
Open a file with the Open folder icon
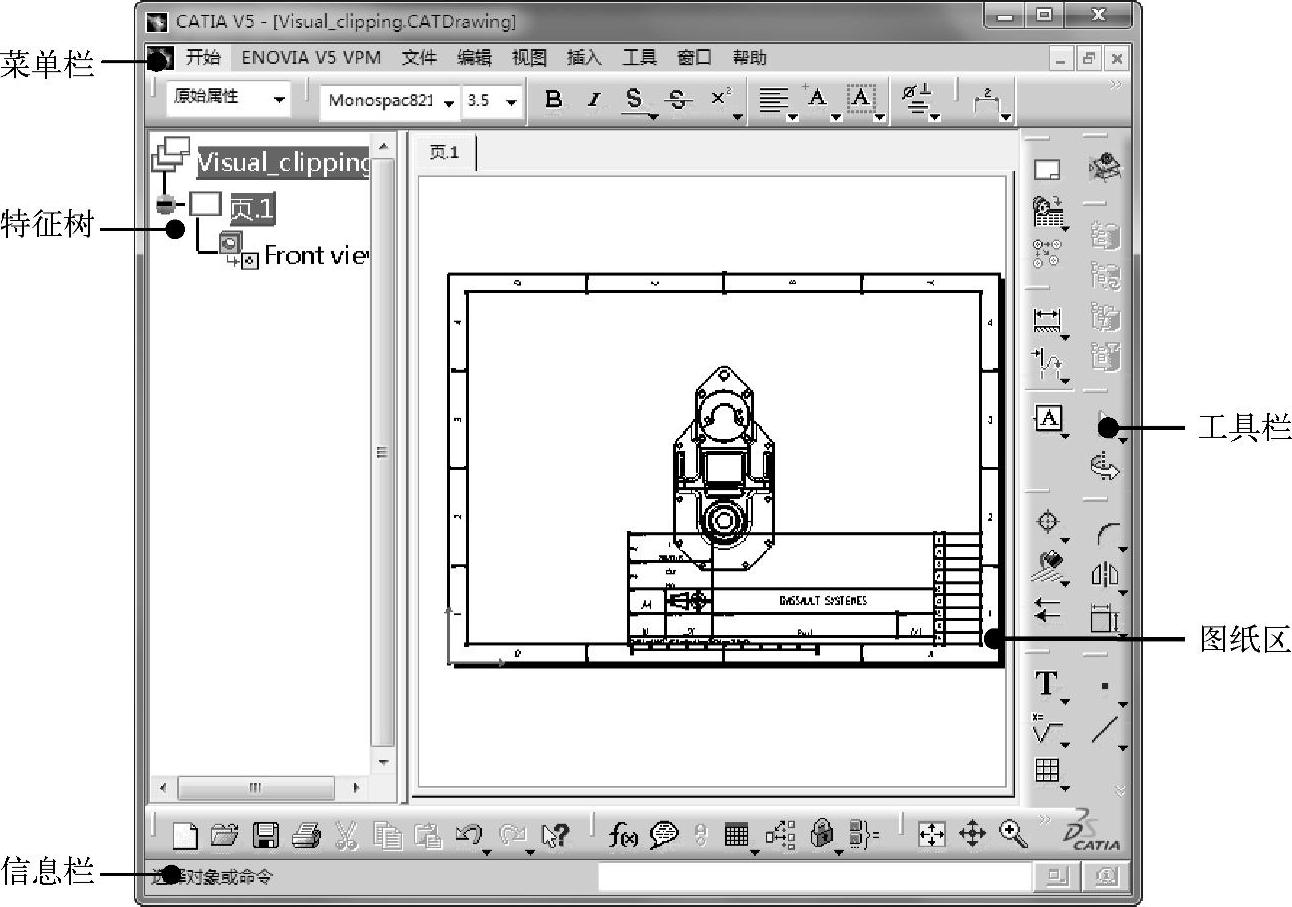click(x=225, y=836)
